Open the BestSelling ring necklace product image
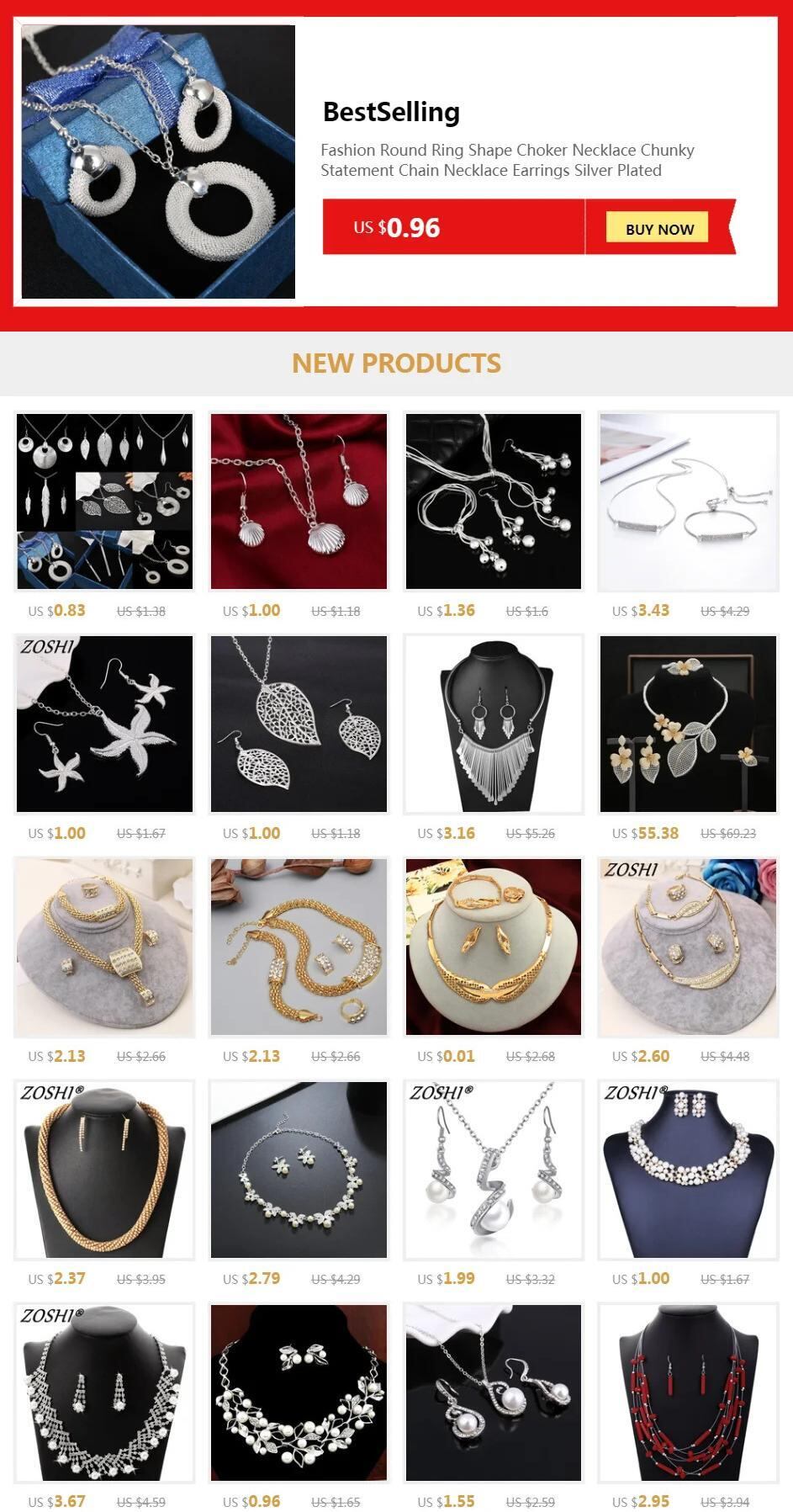 click(x=158, y=162)
